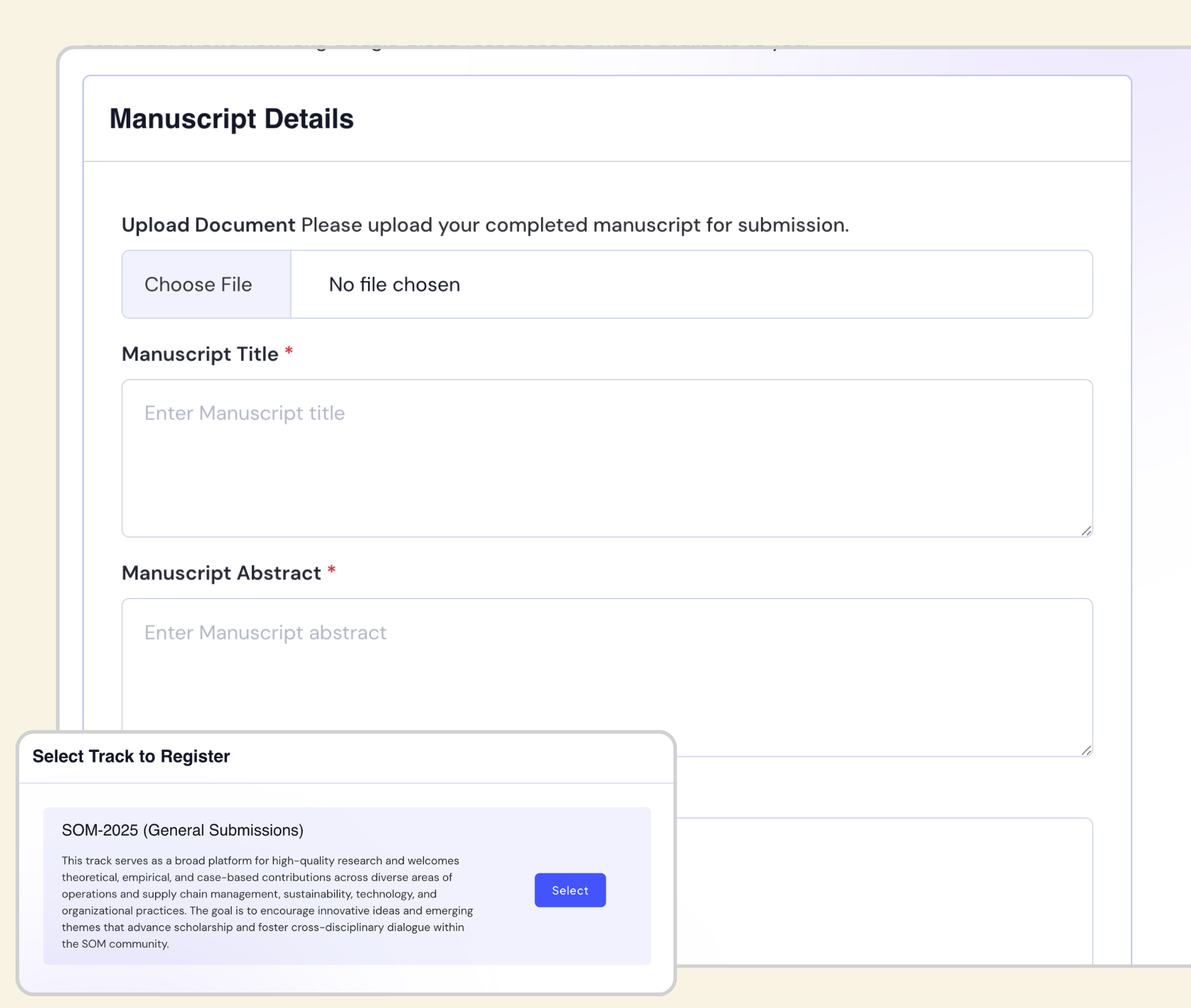Click the Enter Manuscript title placeholder text
The image size is (1191, 1008).
click(245, 413)
